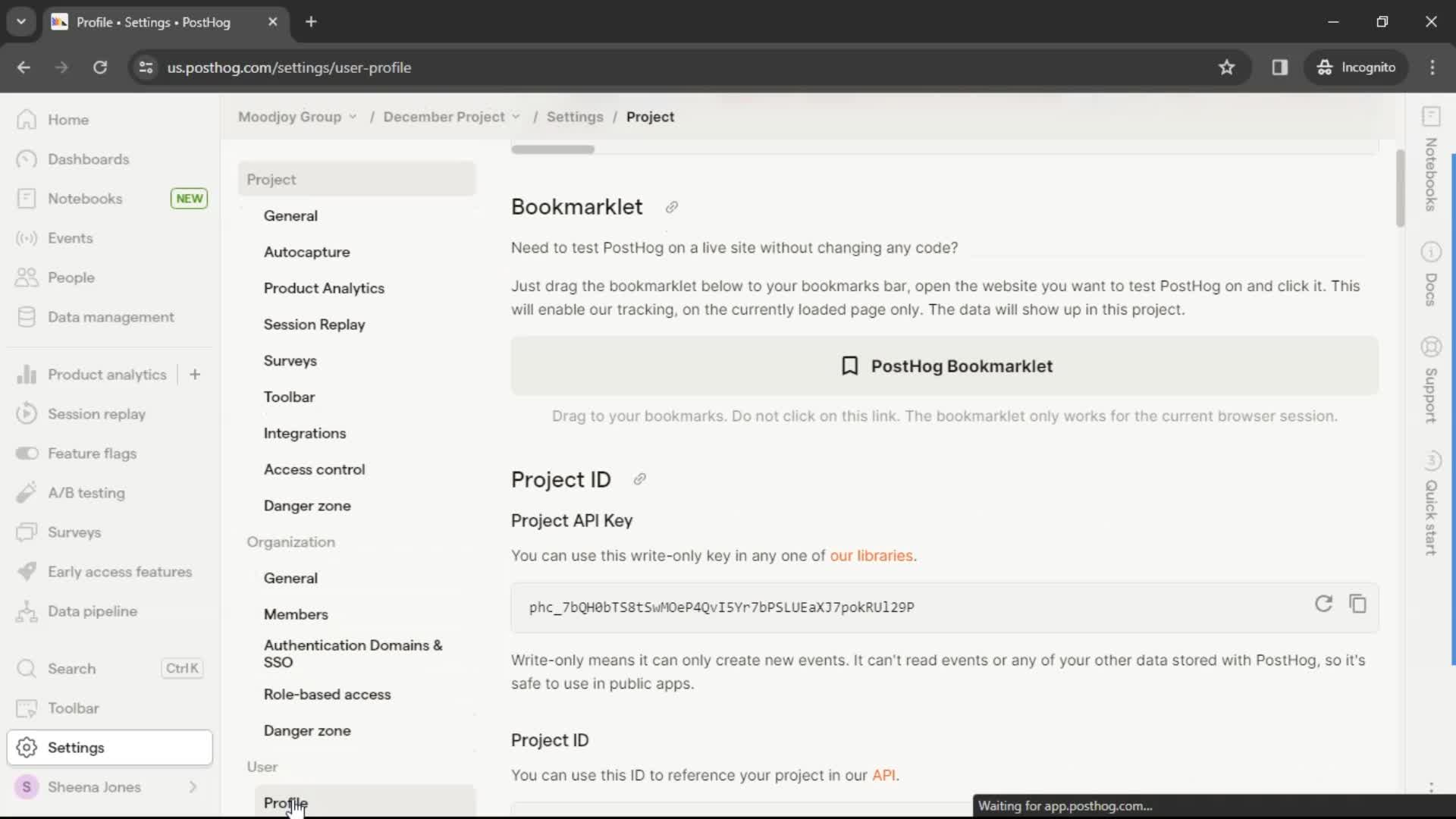Click the Home icon in sidebar
Screen dimensions: 1456x819
pos(27,119)
